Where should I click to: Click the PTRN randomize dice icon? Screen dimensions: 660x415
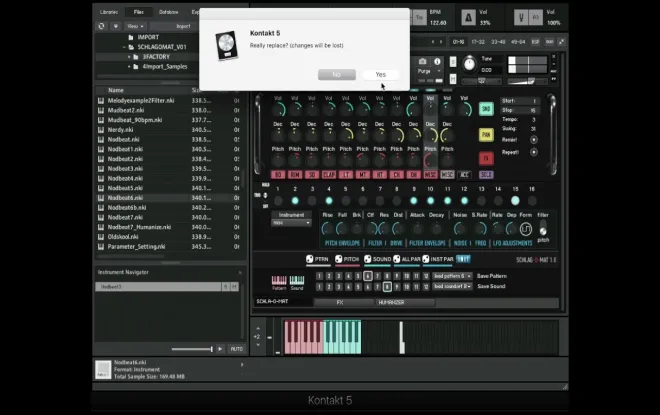310,259
